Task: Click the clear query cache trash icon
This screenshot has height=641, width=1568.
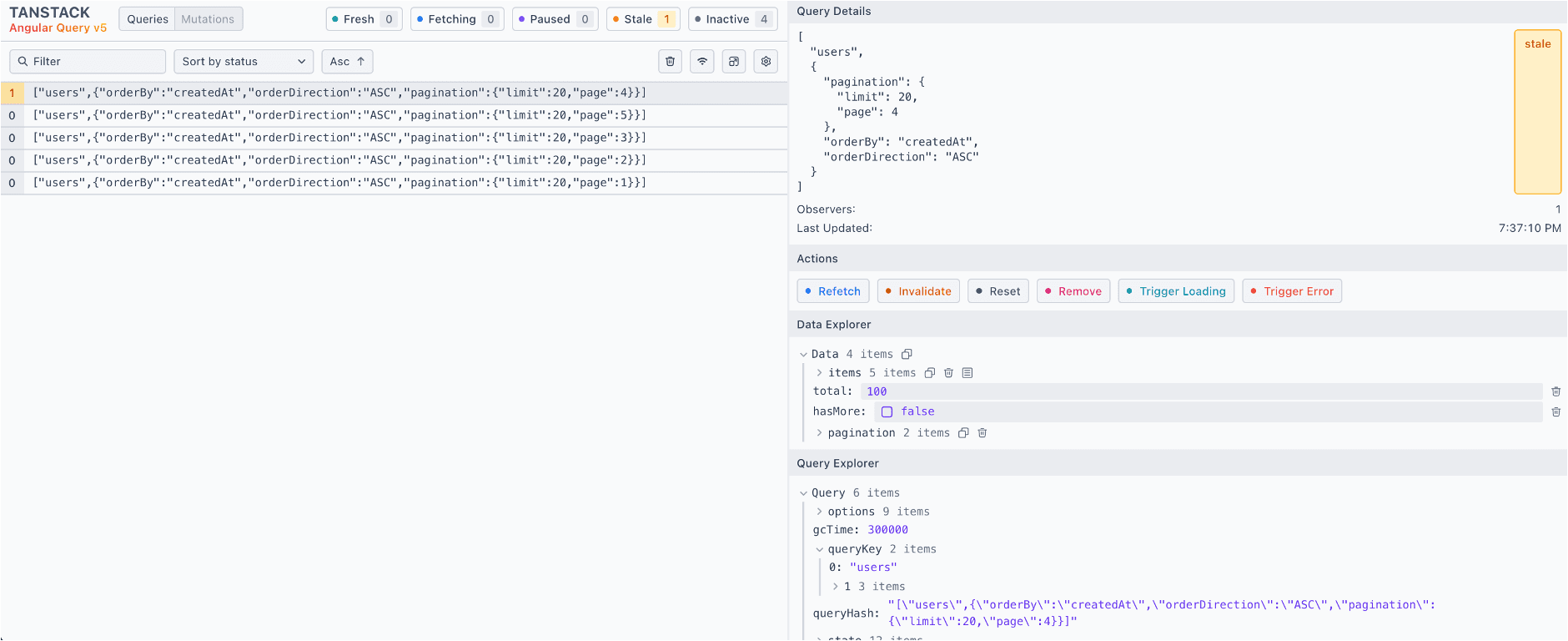Action: [670, 61]
